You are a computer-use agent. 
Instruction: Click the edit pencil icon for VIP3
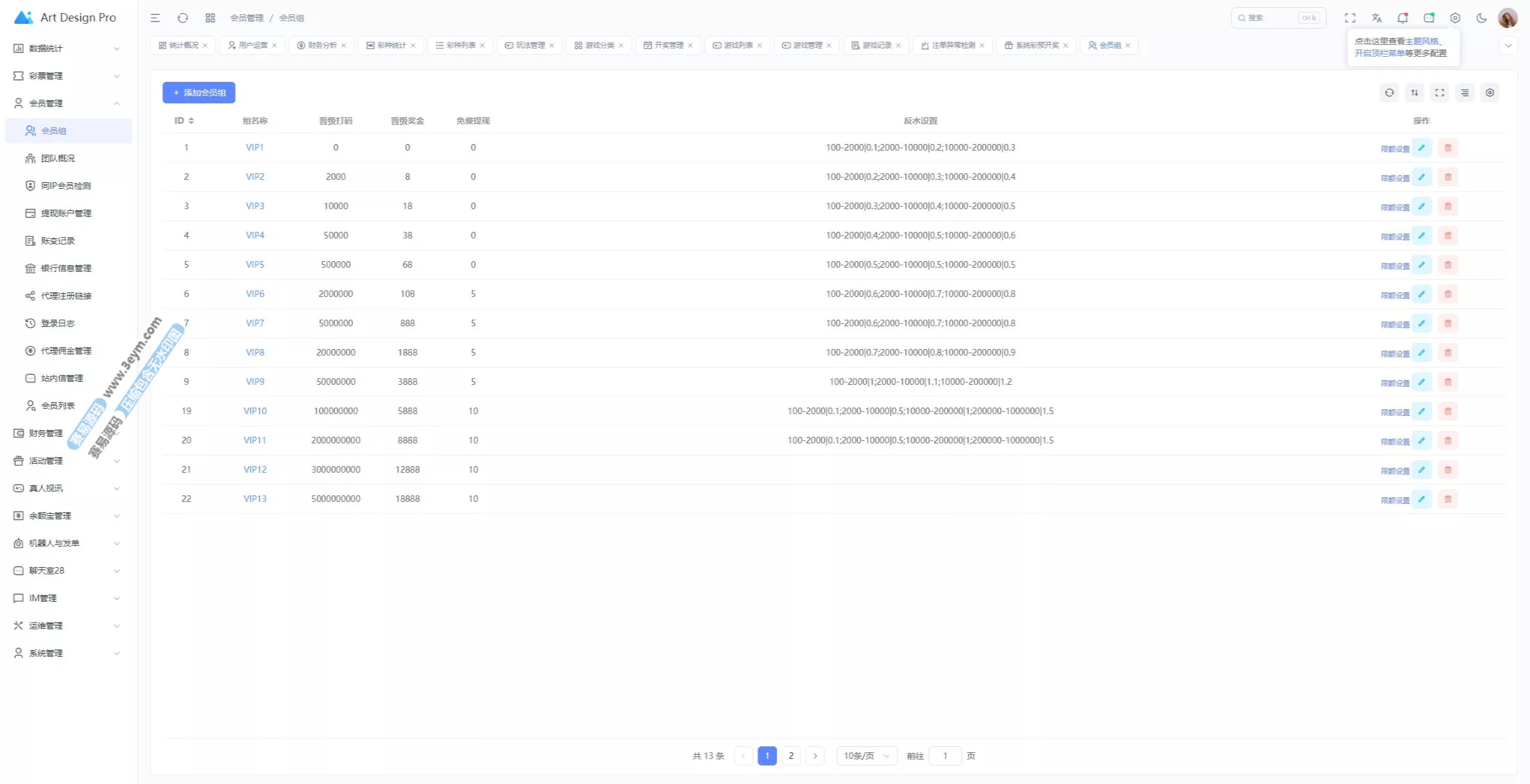pyautogui.click(x=1422, y=206)
